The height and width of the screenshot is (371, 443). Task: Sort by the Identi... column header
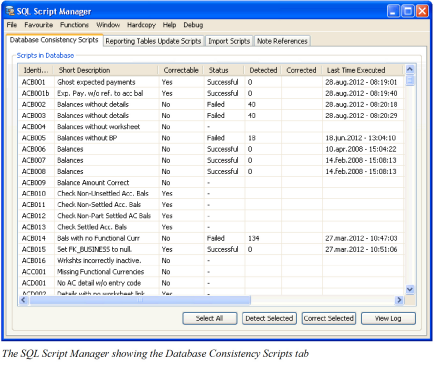click(36, 70)
